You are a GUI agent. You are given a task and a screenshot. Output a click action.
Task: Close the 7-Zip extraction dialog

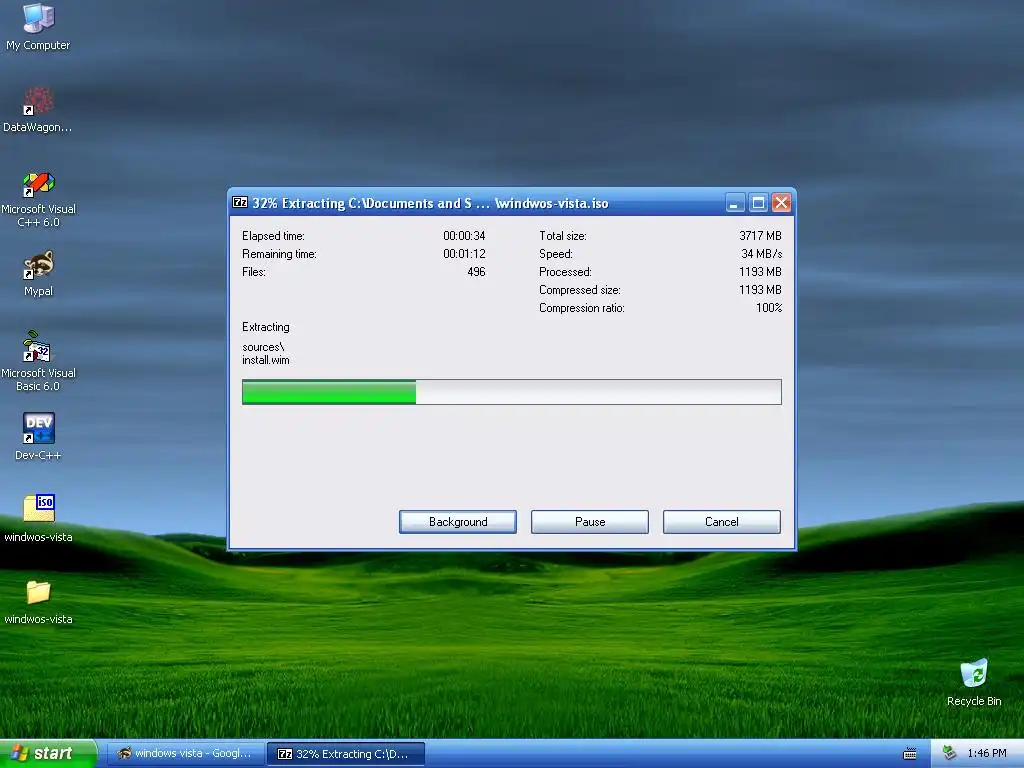pyautogui.click(x=781, y=203)
